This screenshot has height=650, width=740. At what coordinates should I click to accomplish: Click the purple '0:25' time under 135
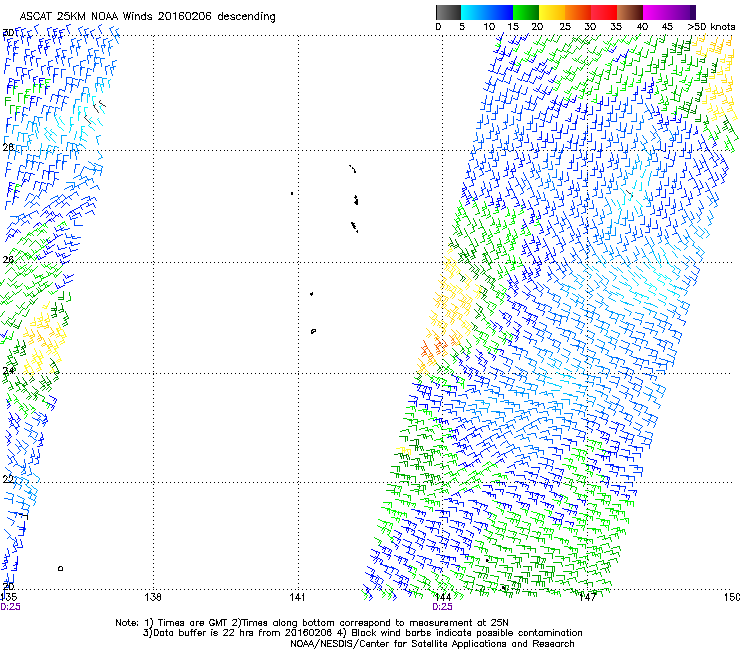tap(11, 606)
